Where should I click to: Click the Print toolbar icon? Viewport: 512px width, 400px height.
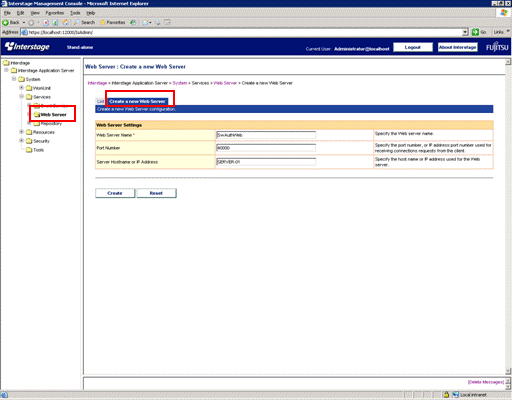click(x=158, y=23)
